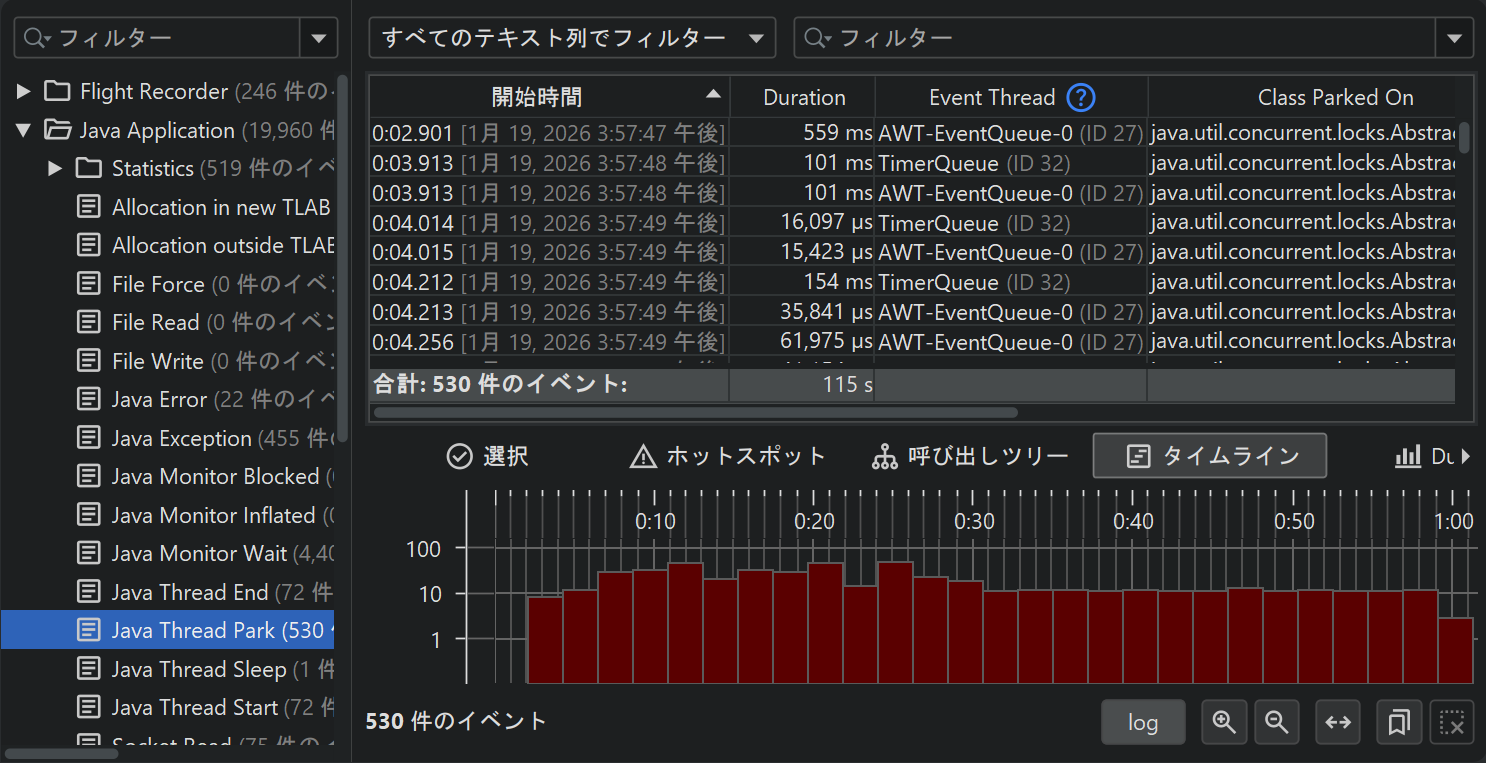Click the zoom in magnifier icon
Screen dimensions: 1486x763
coord(1223,722)
